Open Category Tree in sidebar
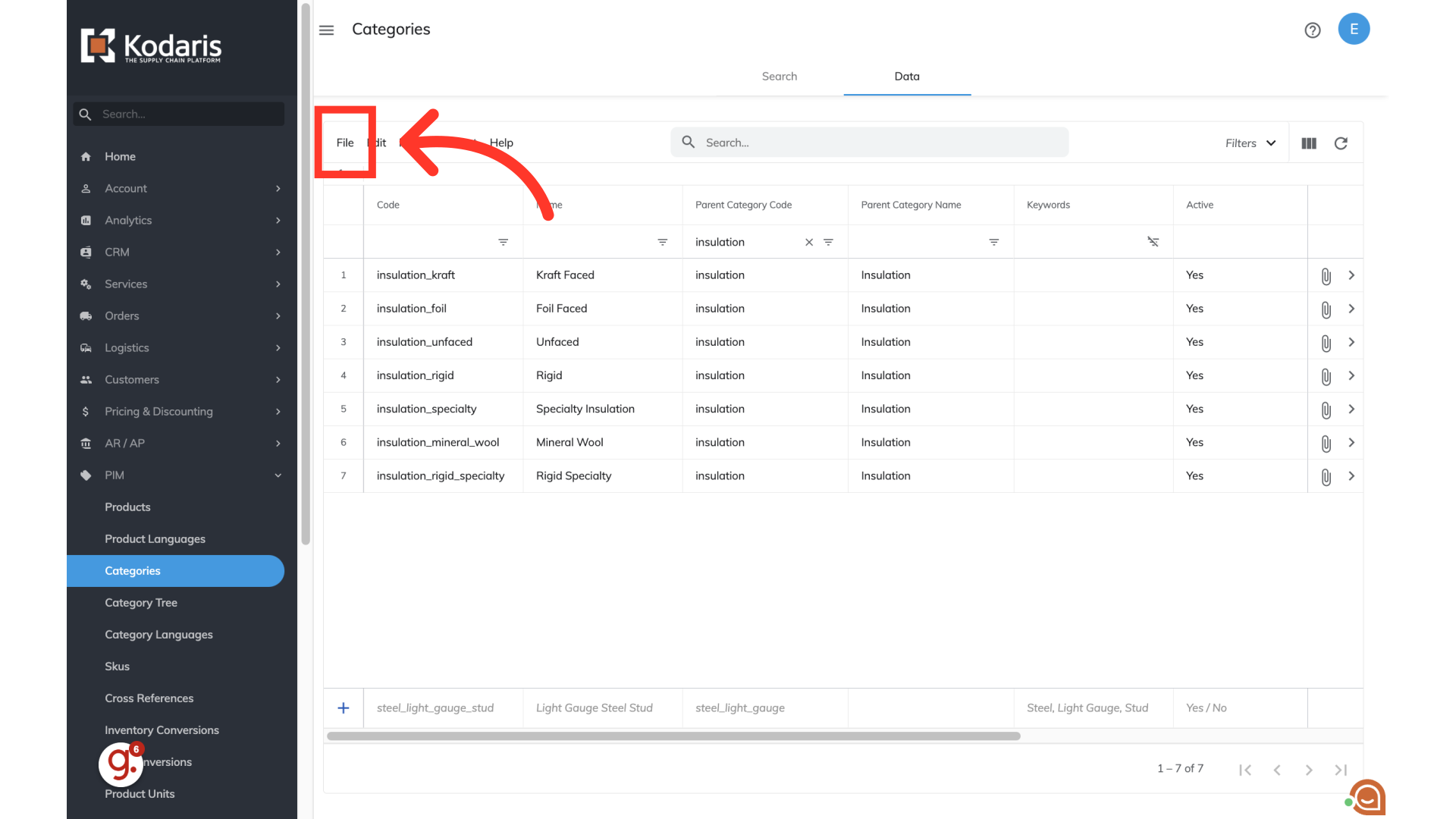 point(141,602)
